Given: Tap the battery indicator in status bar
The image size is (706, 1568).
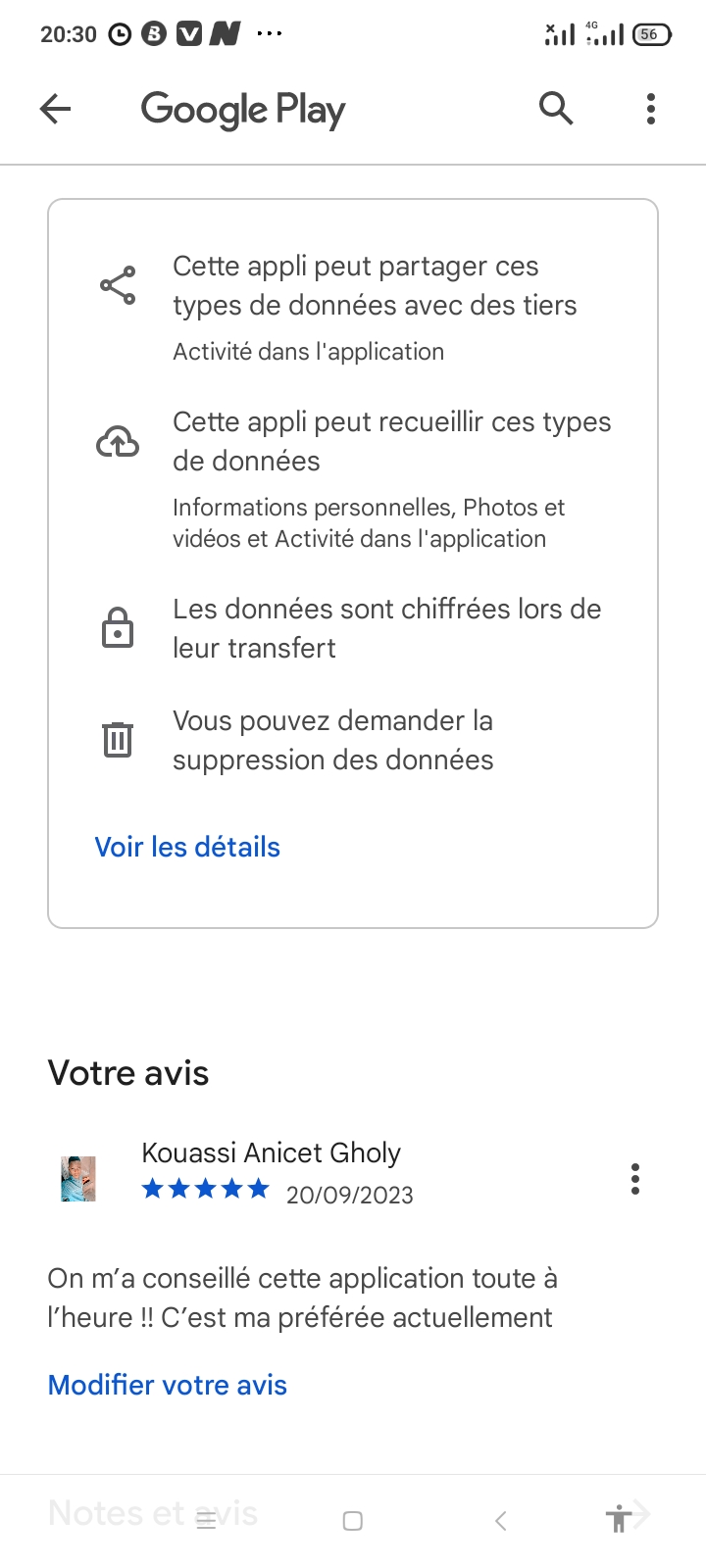Looking at the screenshot, I should 652,34.
